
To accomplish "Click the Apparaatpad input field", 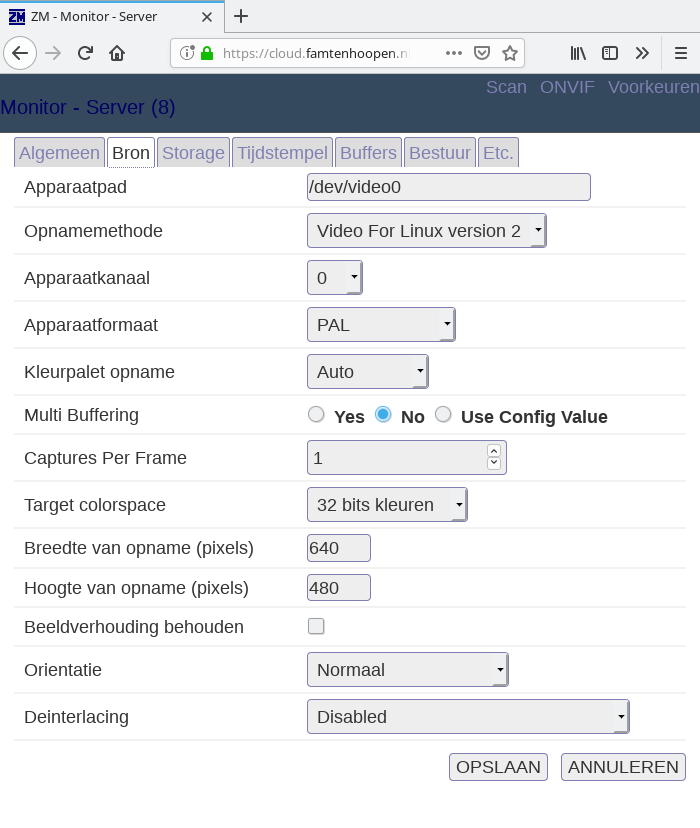I will [x=448, y=187].
